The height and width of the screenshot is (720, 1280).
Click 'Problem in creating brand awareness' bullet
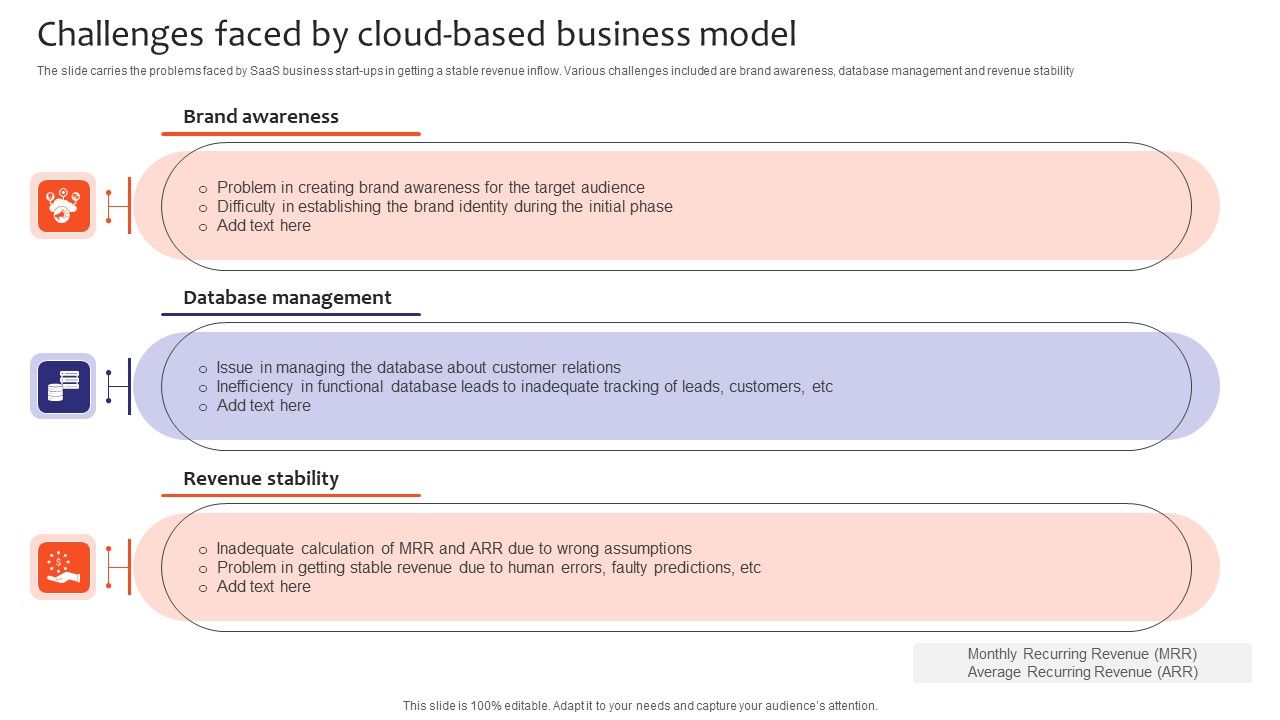(430, 188)
